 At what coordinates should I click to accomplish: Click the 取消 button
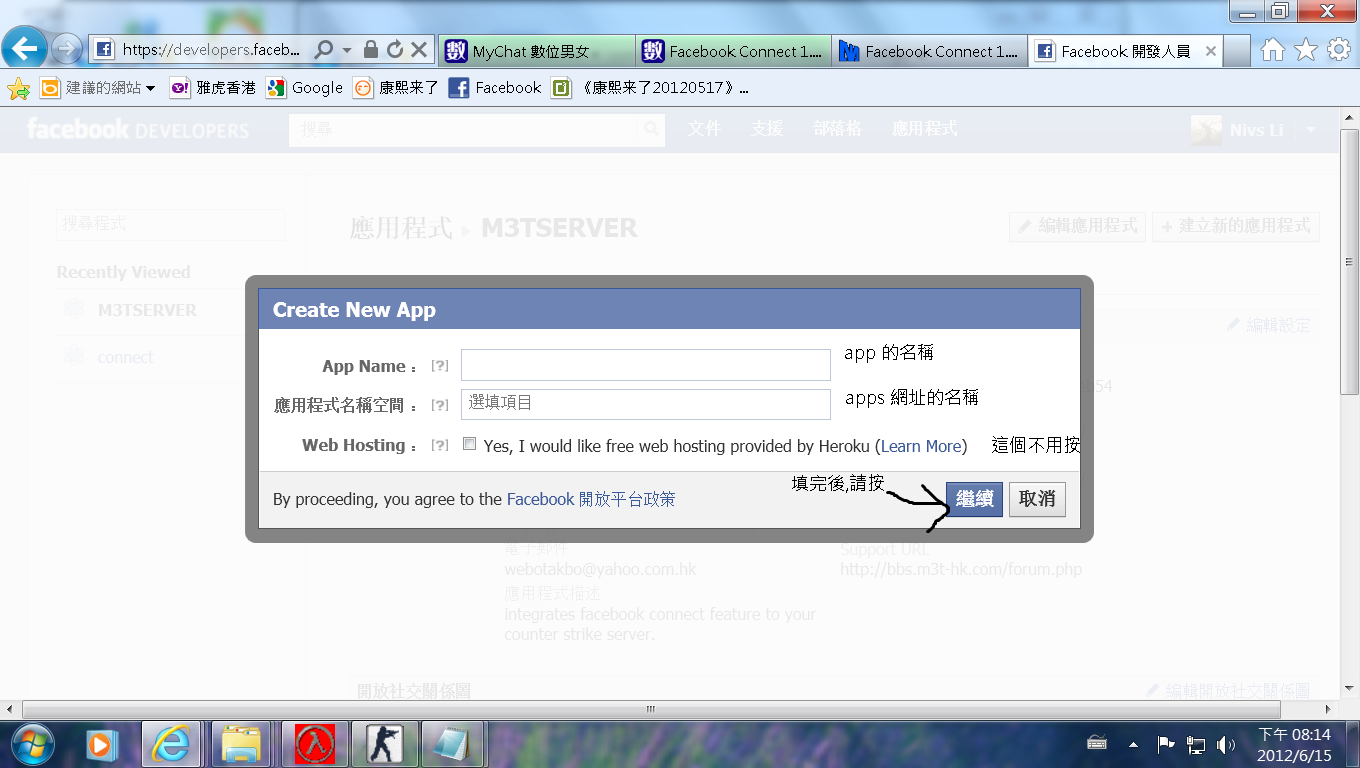click(x=1037, y=499)
